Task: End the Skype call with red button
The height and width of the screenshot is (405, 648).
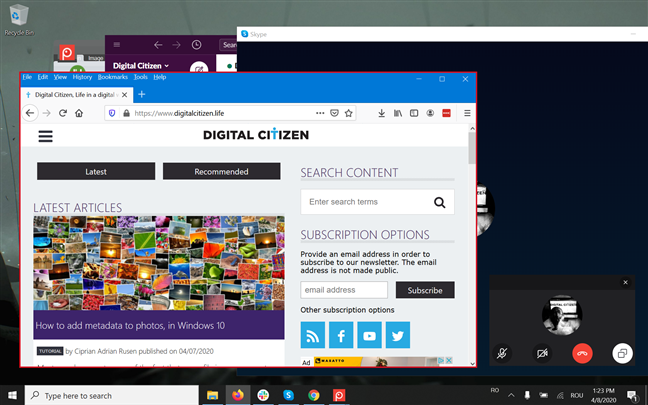Action: [582, 353]
